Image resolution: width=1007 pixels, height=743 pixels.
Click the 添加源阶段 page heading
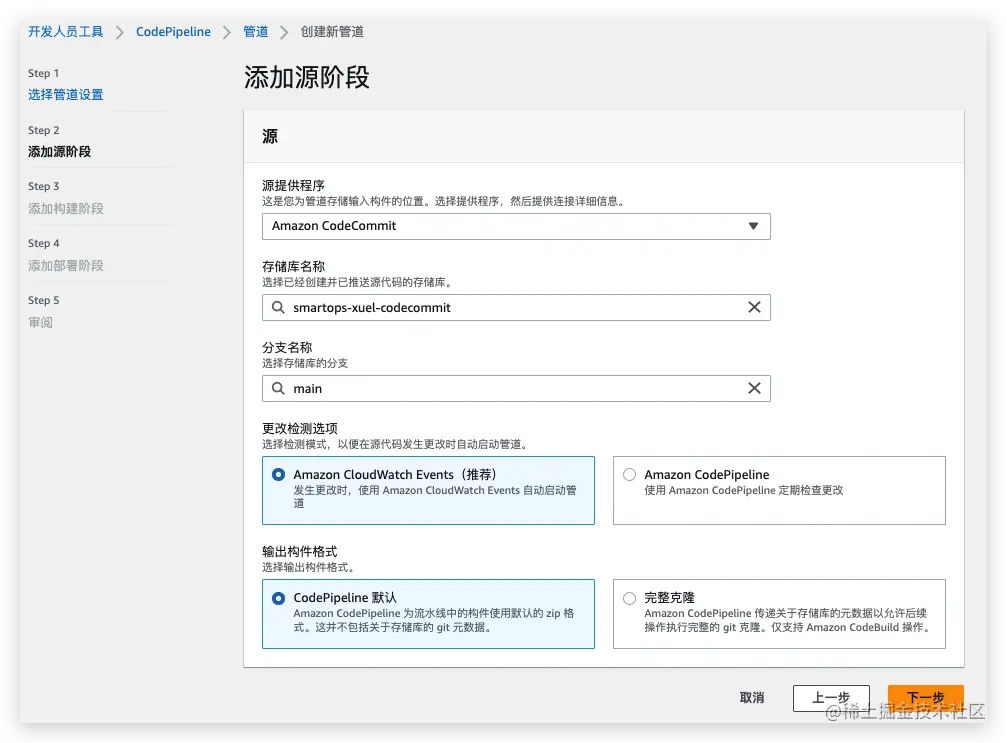click(306, 78)
